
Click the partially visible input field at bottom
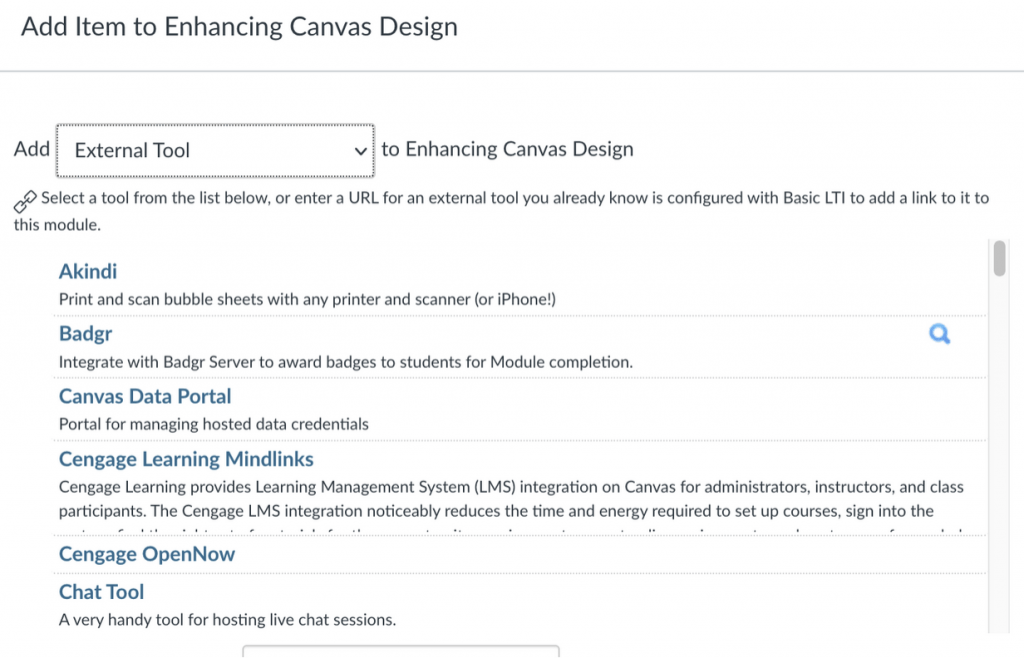(x=400, y=651)
